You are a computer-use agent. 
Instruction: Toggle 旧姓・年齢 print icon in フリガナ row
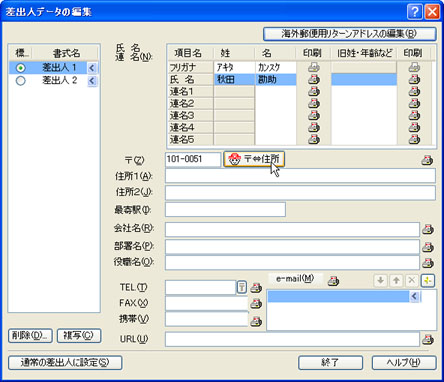414,67
